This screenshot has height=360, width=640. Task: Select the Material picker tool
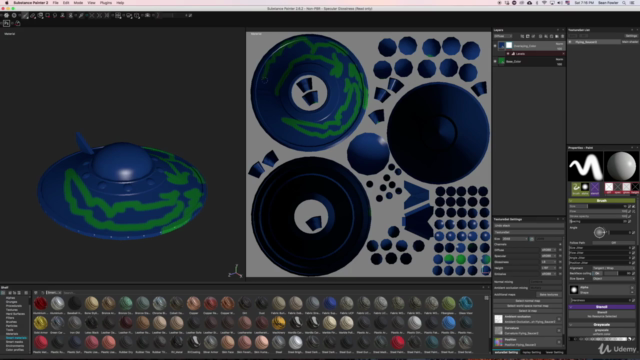click(x=81, y=16)
